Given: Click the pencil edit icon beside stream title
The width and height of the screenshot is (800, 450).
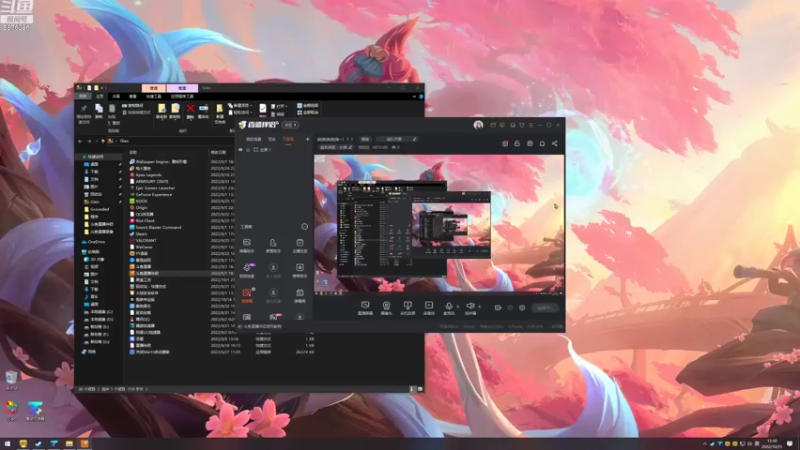Looking at the screenshot, I should pyautogui.click(x=415, y=139).
